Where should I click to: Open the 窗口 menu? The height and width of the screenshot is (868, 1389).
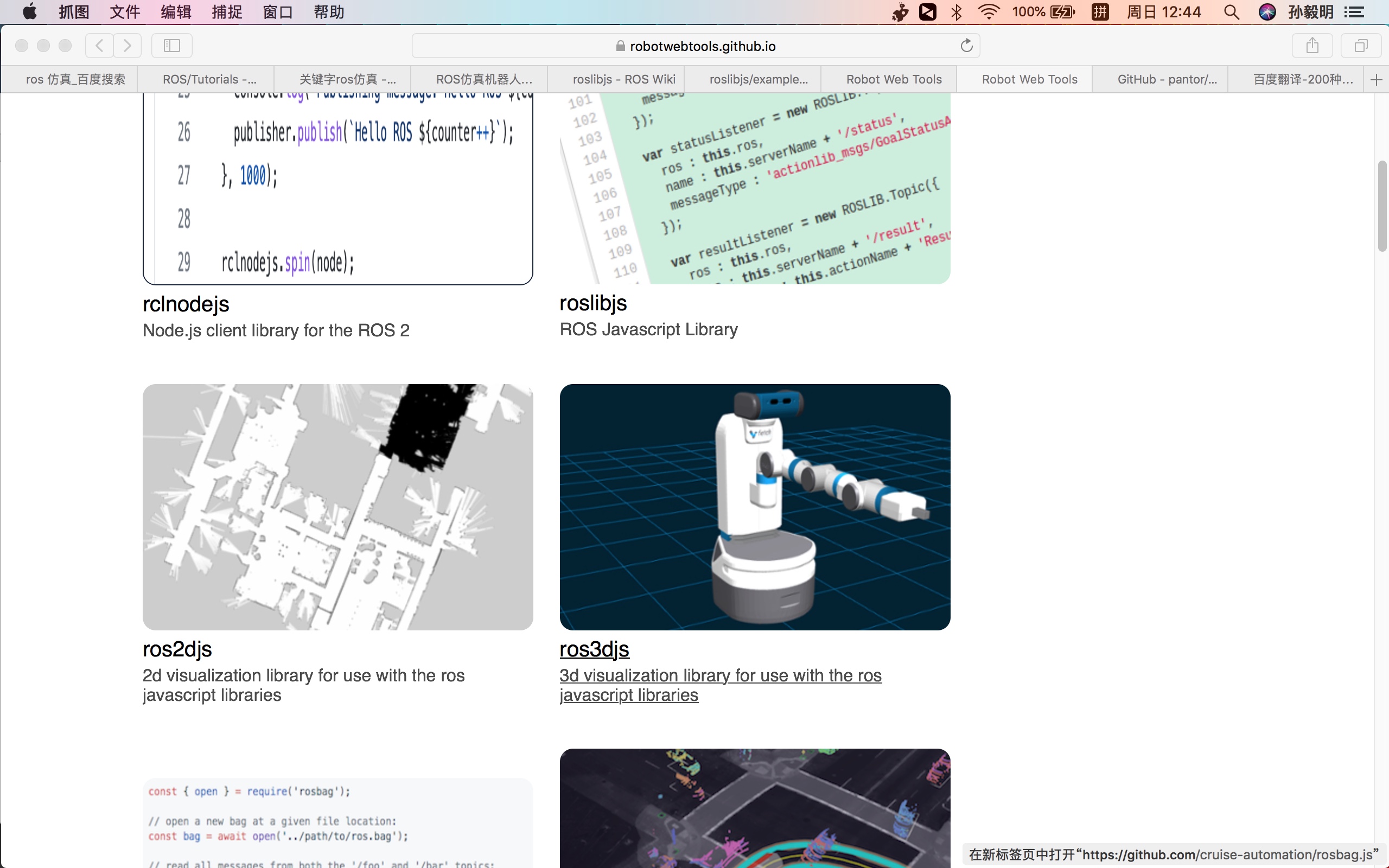click(x=278, y=12)
